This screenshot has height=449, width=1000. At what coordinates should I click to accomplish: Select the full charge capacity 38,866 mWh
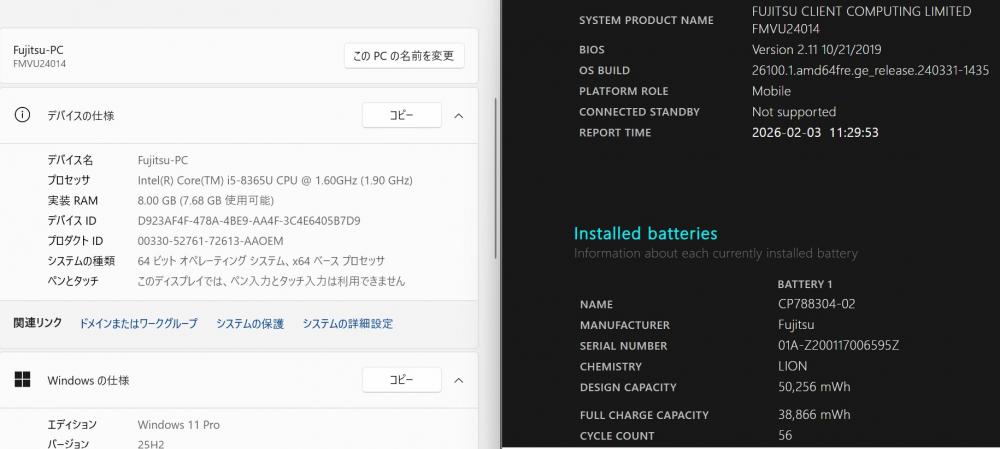pyautogui.click(x=814, y=415)
